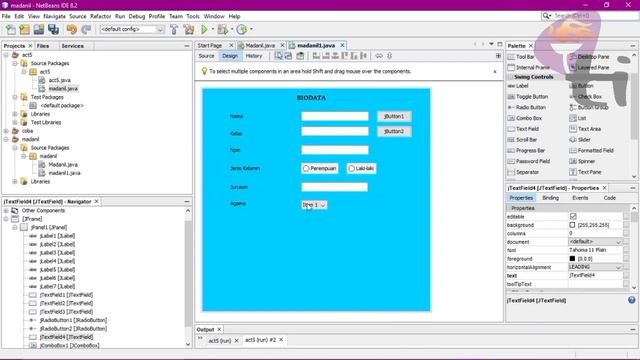This screenshot has height=360, width=640.
Task: Click the help icon in Properties panel
Action: (631, 300)
